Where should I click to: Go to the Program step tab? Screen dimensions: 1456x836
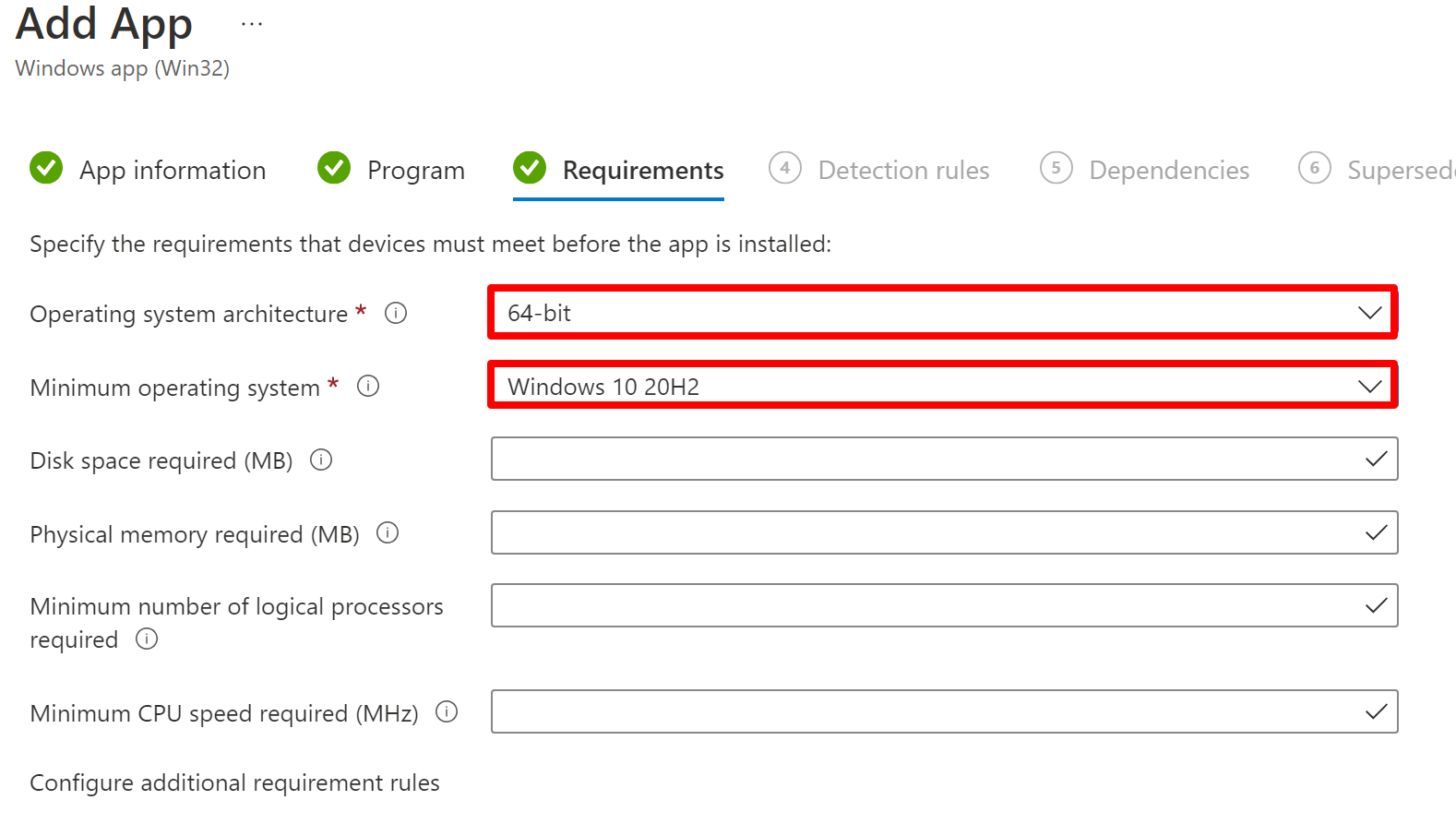click(415, 171)
